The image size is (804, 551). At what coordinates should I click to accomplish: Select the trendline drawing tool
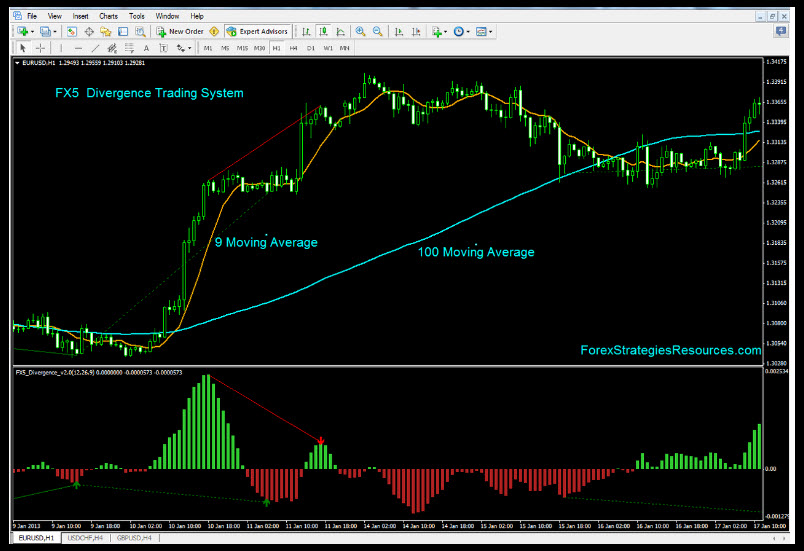pos(96,48)
